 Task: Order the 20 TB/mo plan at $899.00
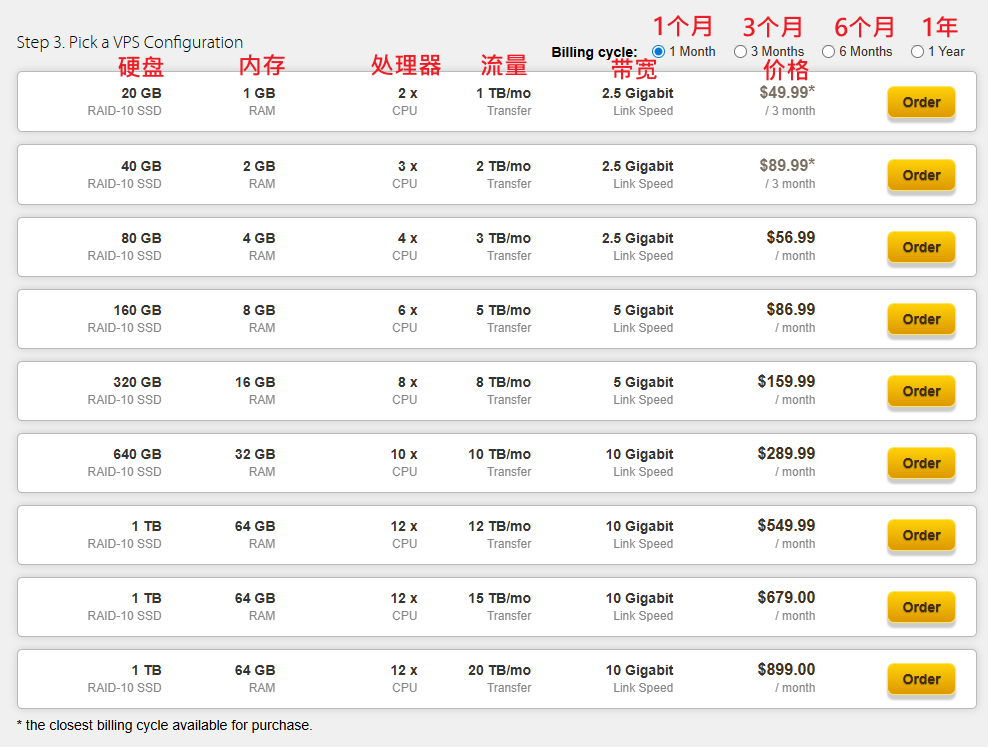(x=920, y=679)
